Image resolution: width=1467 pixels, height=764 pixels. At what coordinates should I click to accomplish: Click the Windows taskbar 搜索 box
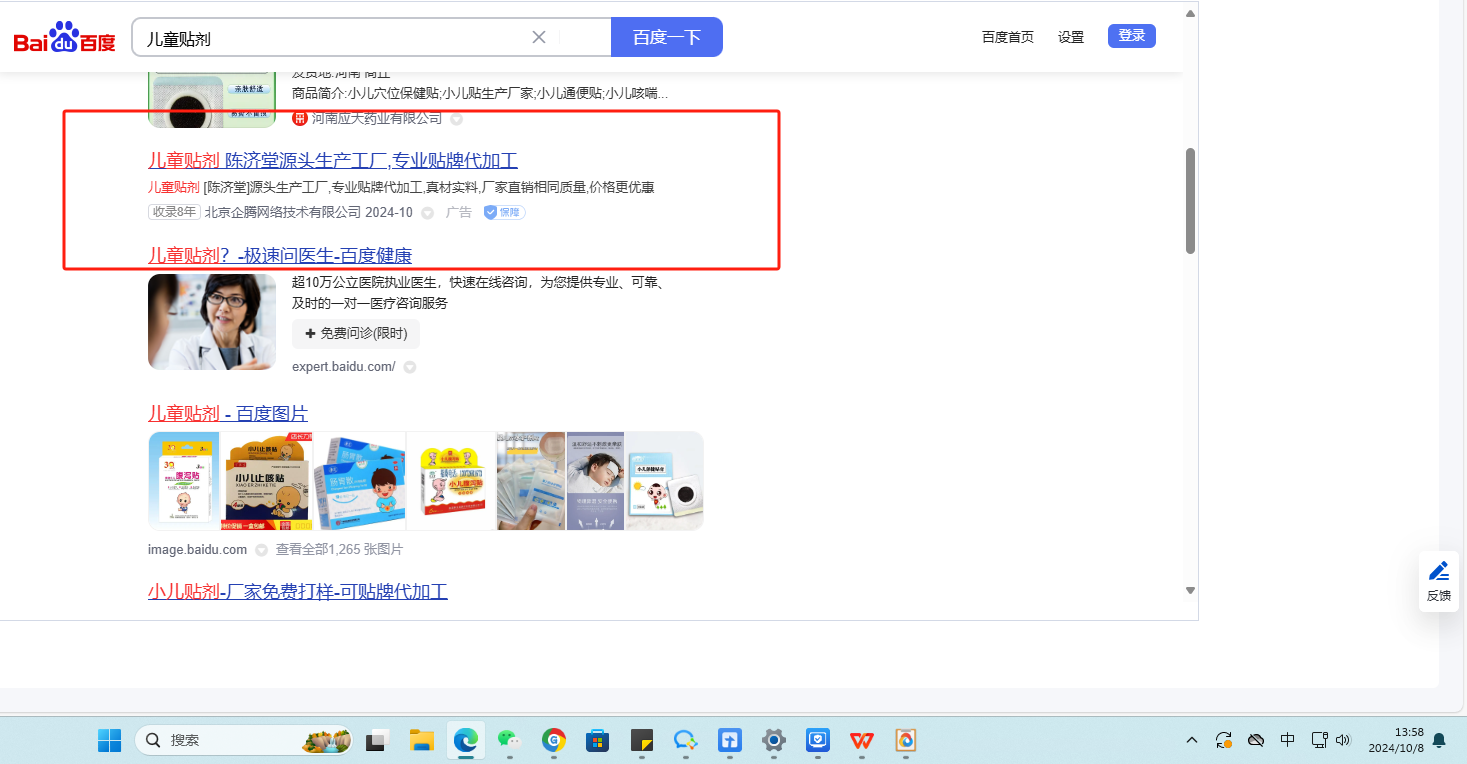click(243, 741)
